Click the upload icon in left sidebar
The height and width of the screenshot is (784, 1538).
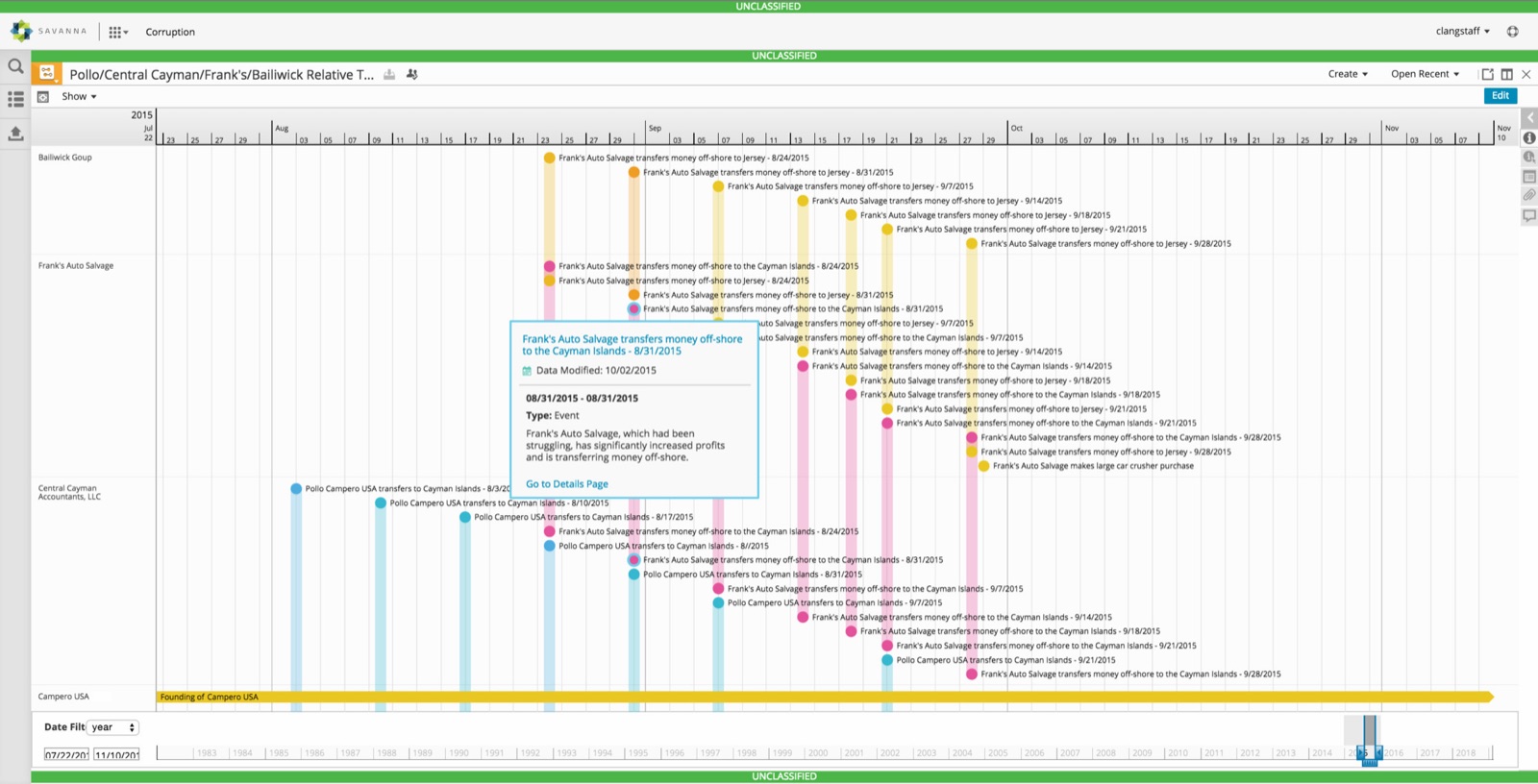pyautogui.click(x=15, y=134)
